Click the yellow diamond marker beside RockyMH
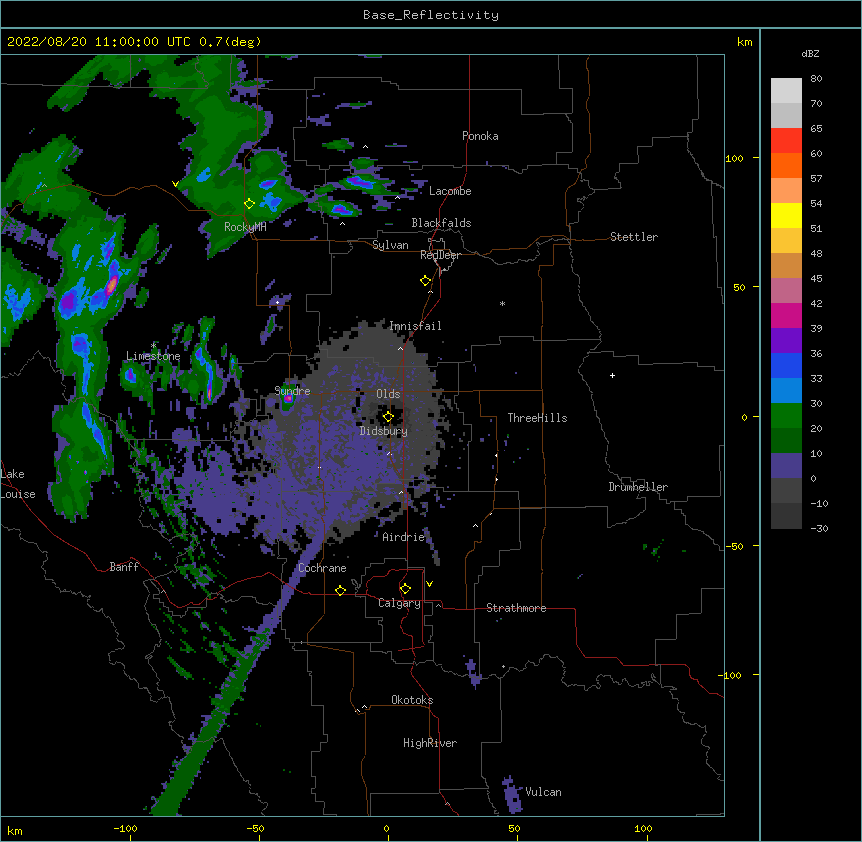Screen dimensions: 862x842 249,204
